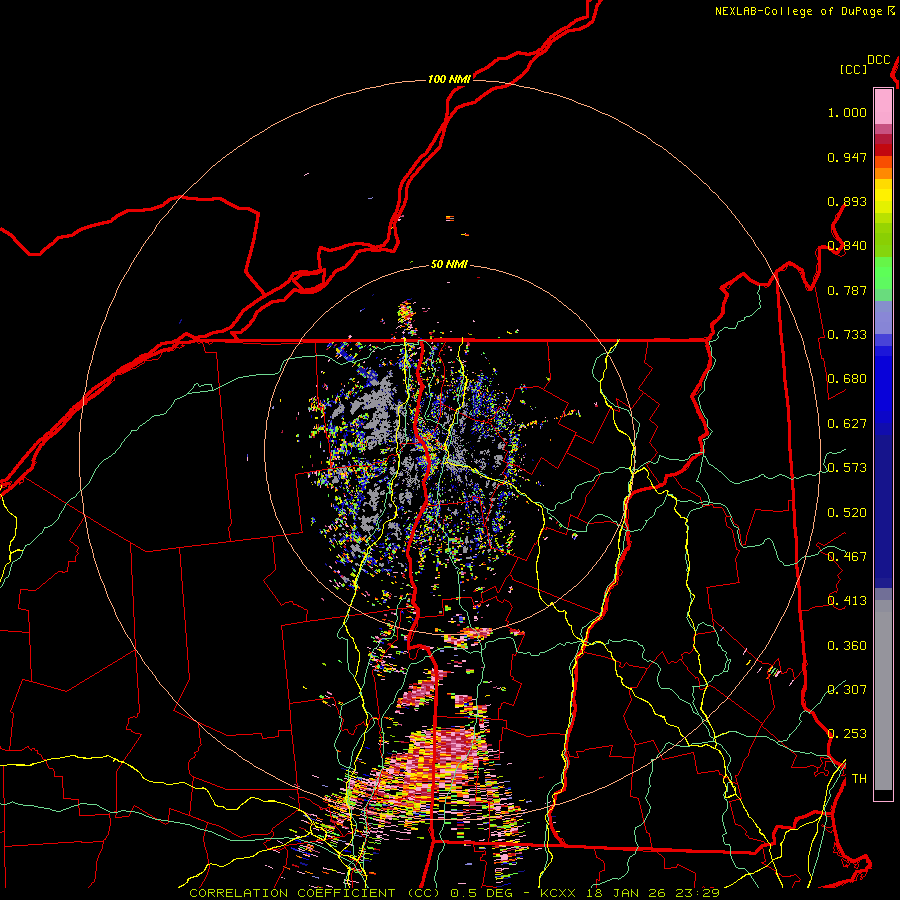900x900 pixels.
Task: Click the 0.307 legend value
Action: (x=847, y=690)
